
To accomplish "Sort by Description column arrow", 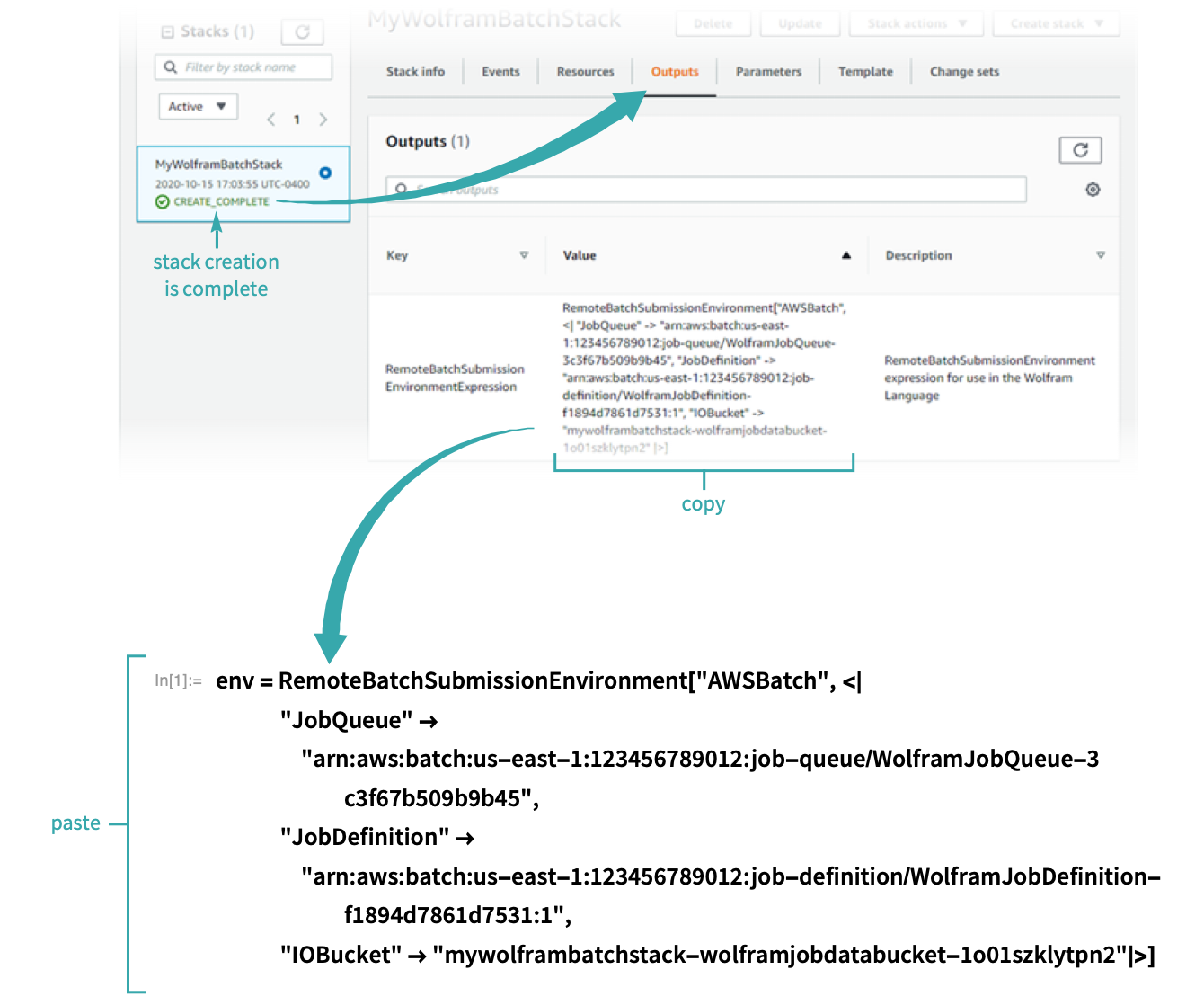I will point(1100,255).
